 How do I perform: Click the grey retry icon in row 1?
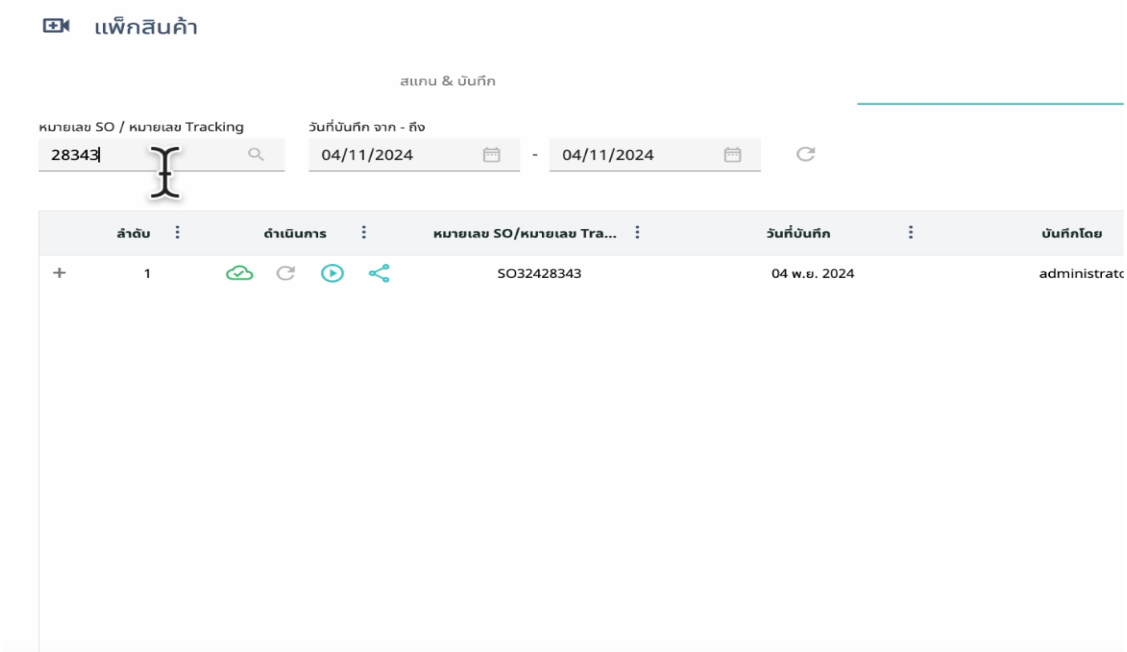[x=284, y=273]
